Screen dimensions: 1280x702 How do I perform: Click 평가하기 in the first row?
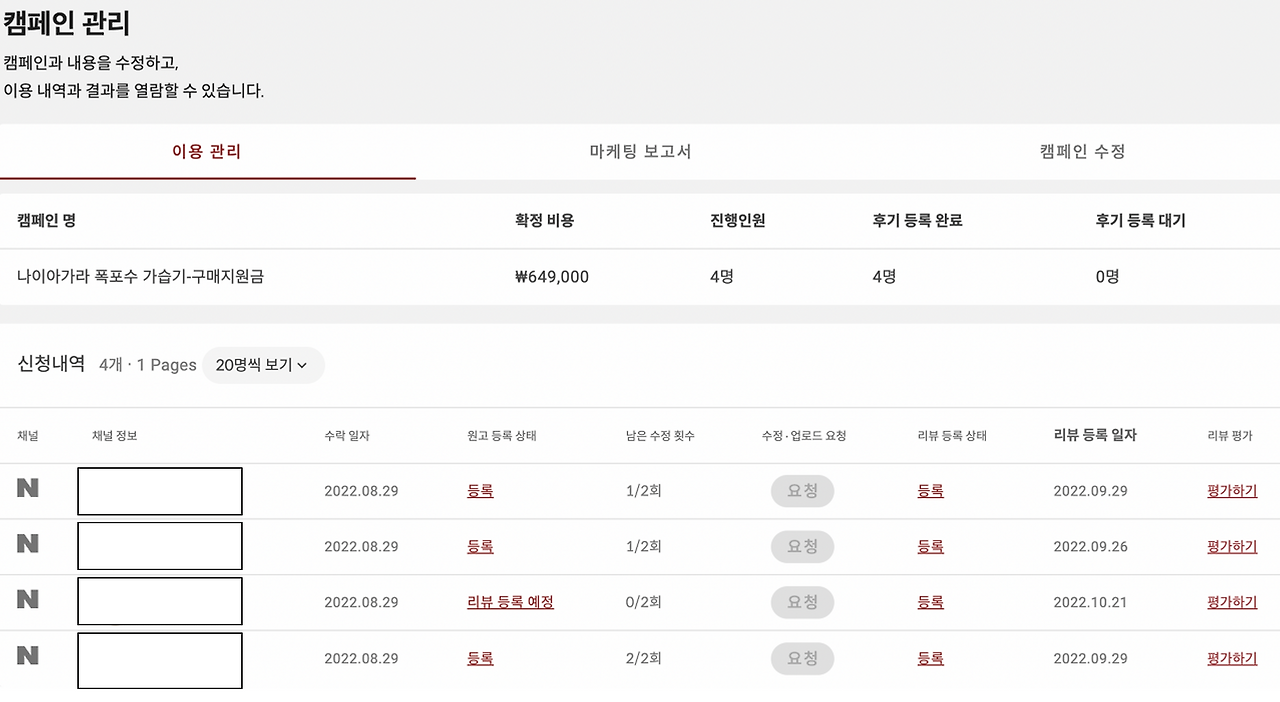pyautogui.click(x=1231, y=491)
